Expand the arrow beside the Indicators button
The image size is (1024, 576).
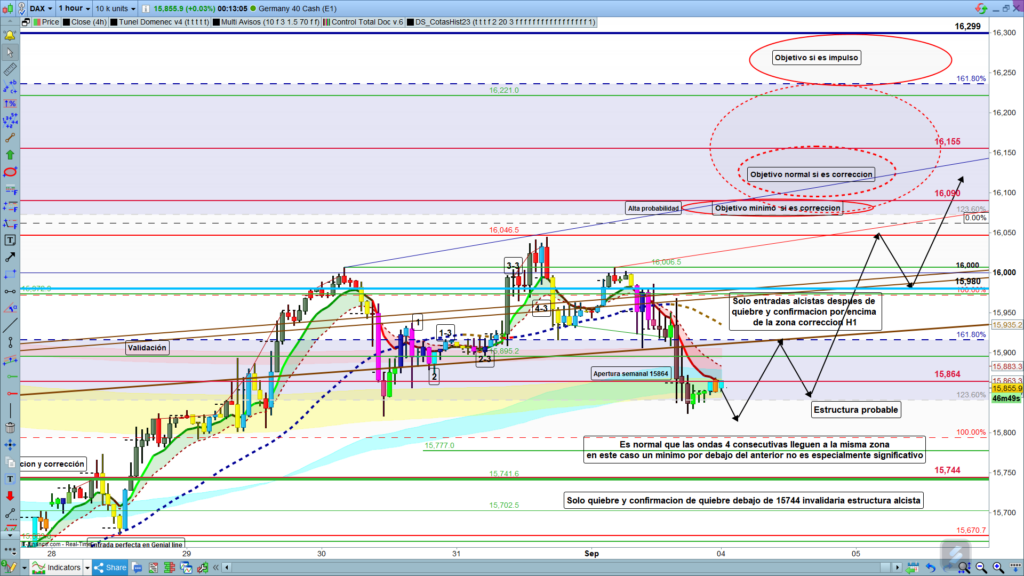pos(87,568)
